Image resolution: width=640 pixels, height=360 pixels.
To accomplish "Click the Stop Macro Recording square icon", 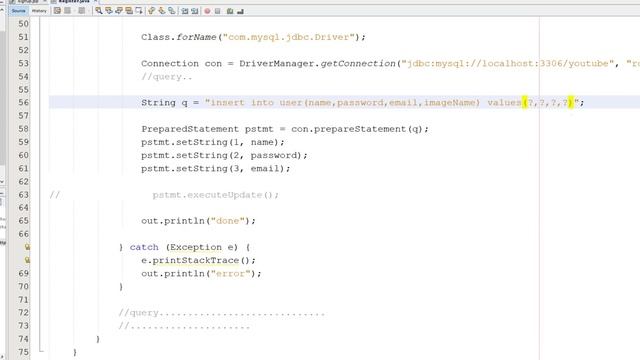I will click(218, 11).
